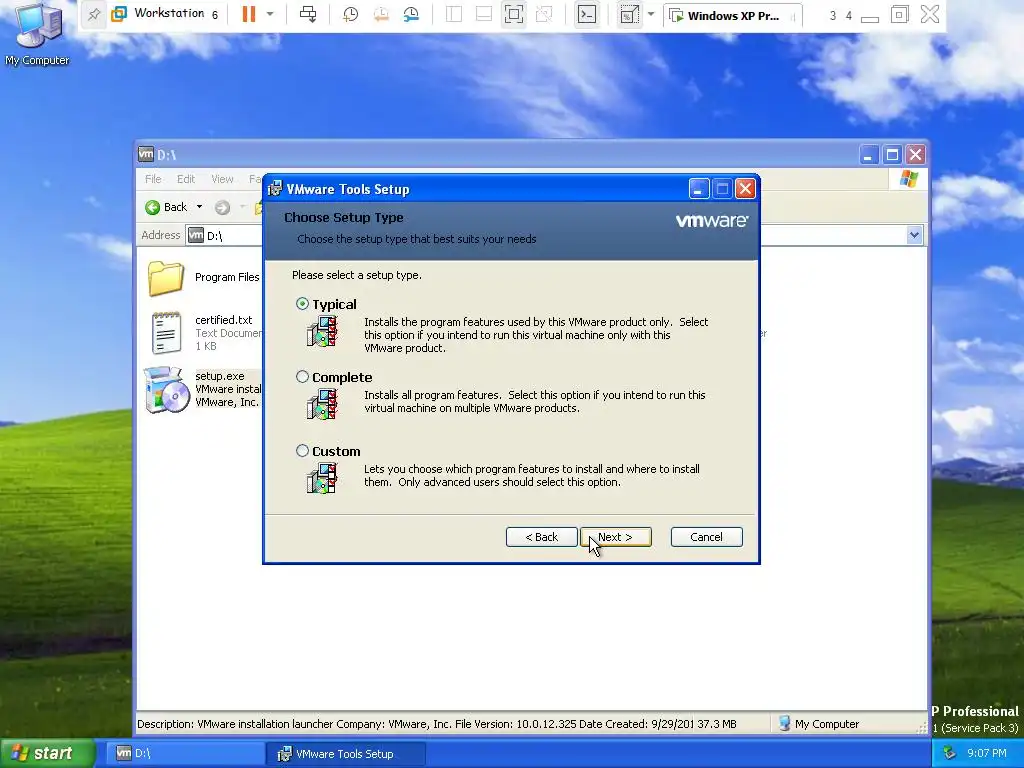
Task: Cancel the VMware Tools Setup
Action: [707, 537]
